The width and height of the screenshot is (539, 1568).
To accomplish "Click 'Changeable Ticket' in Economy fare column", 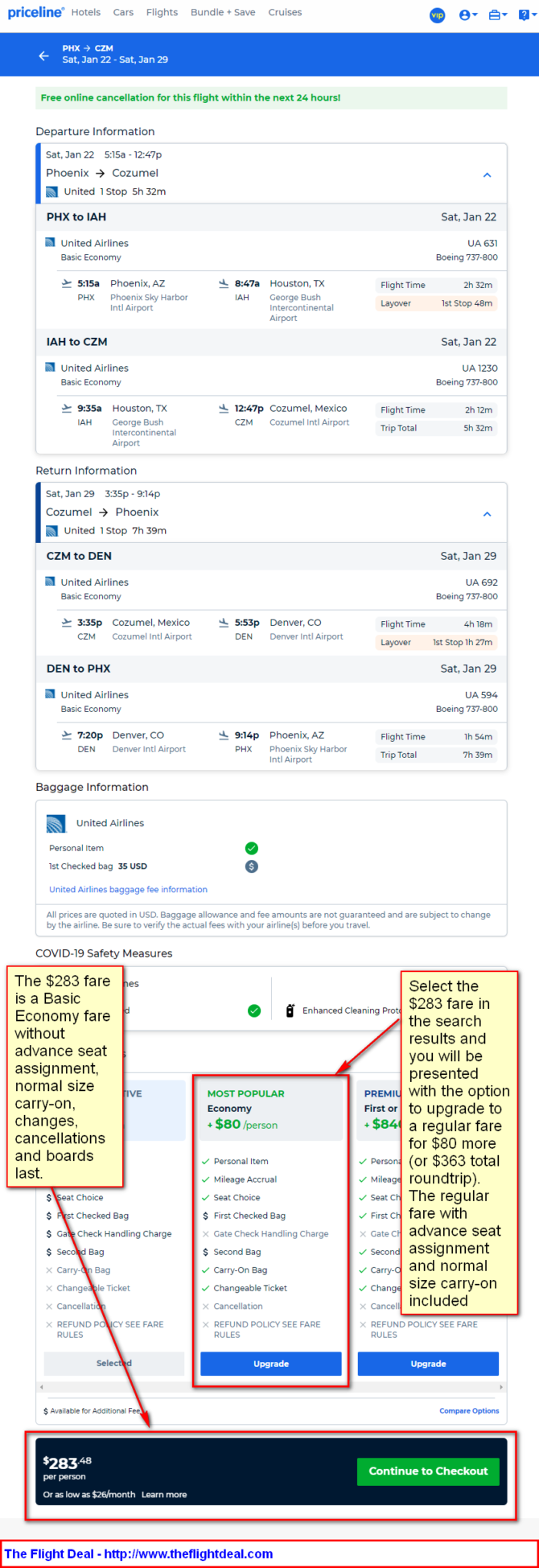I will tap(250, 1288).
